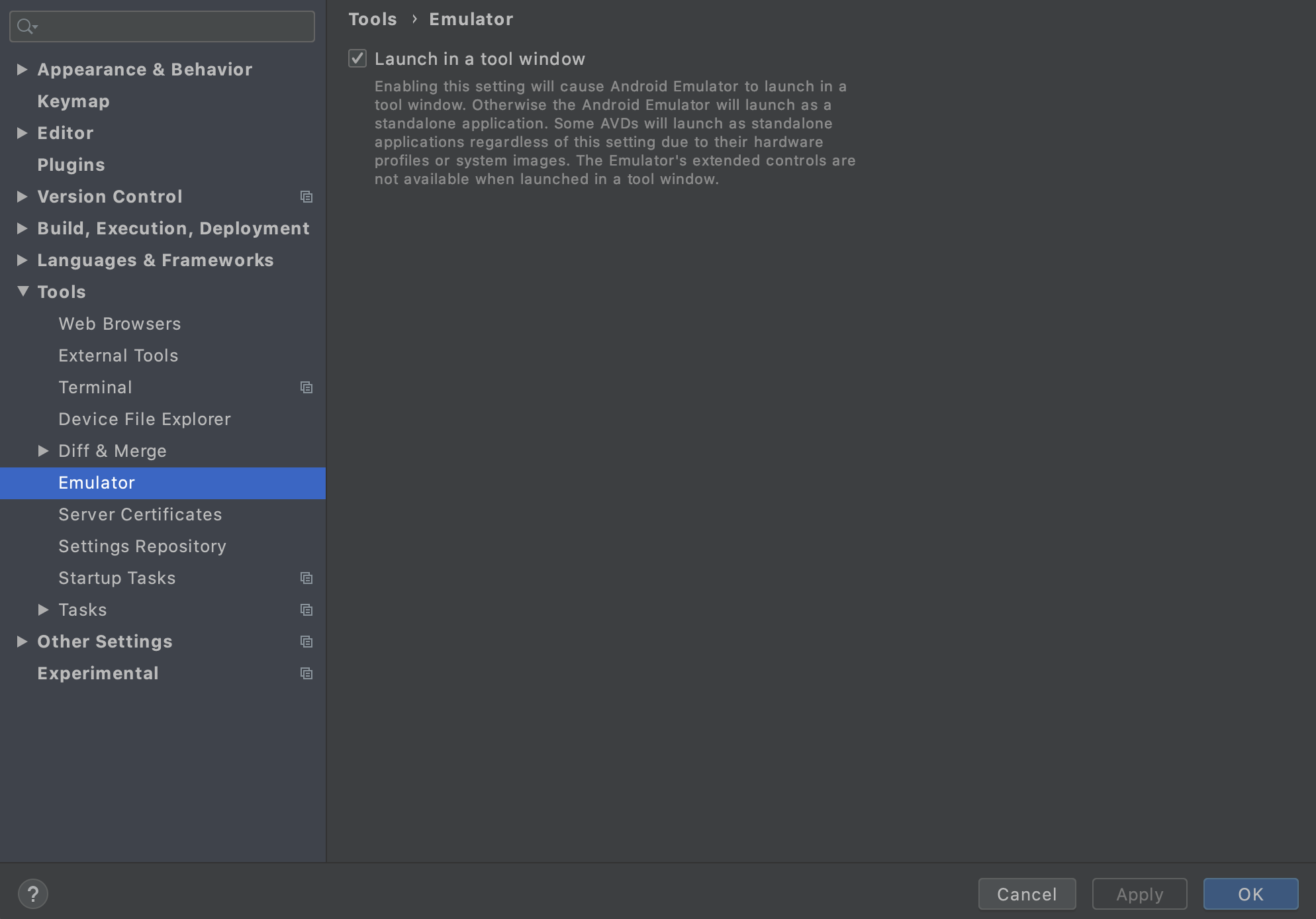The height and width of the screenshot is (919, 1316).
Task: Click the Apply button
Action: point(1139,895)
